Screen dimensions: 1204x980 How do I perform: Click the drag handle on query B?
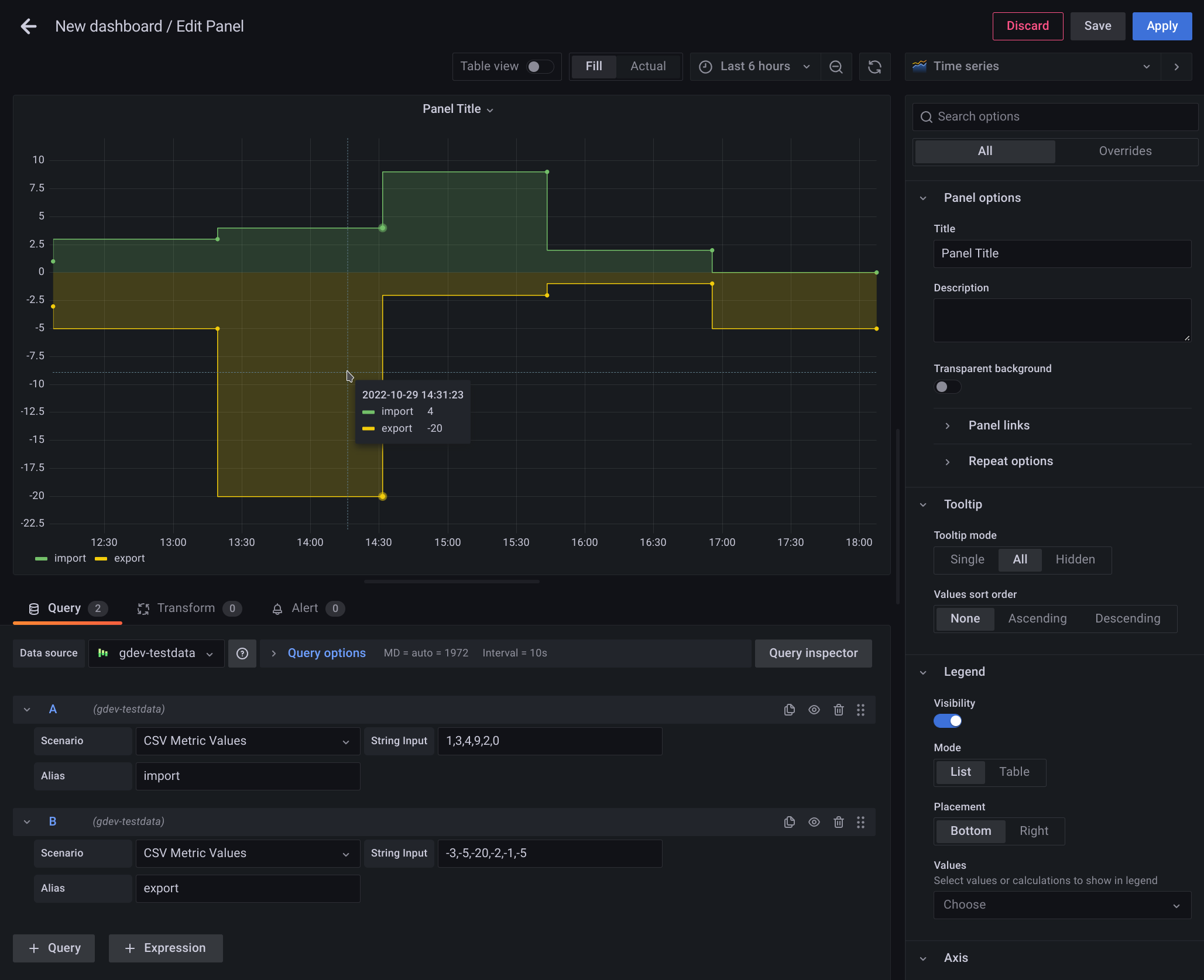(860, 821)
